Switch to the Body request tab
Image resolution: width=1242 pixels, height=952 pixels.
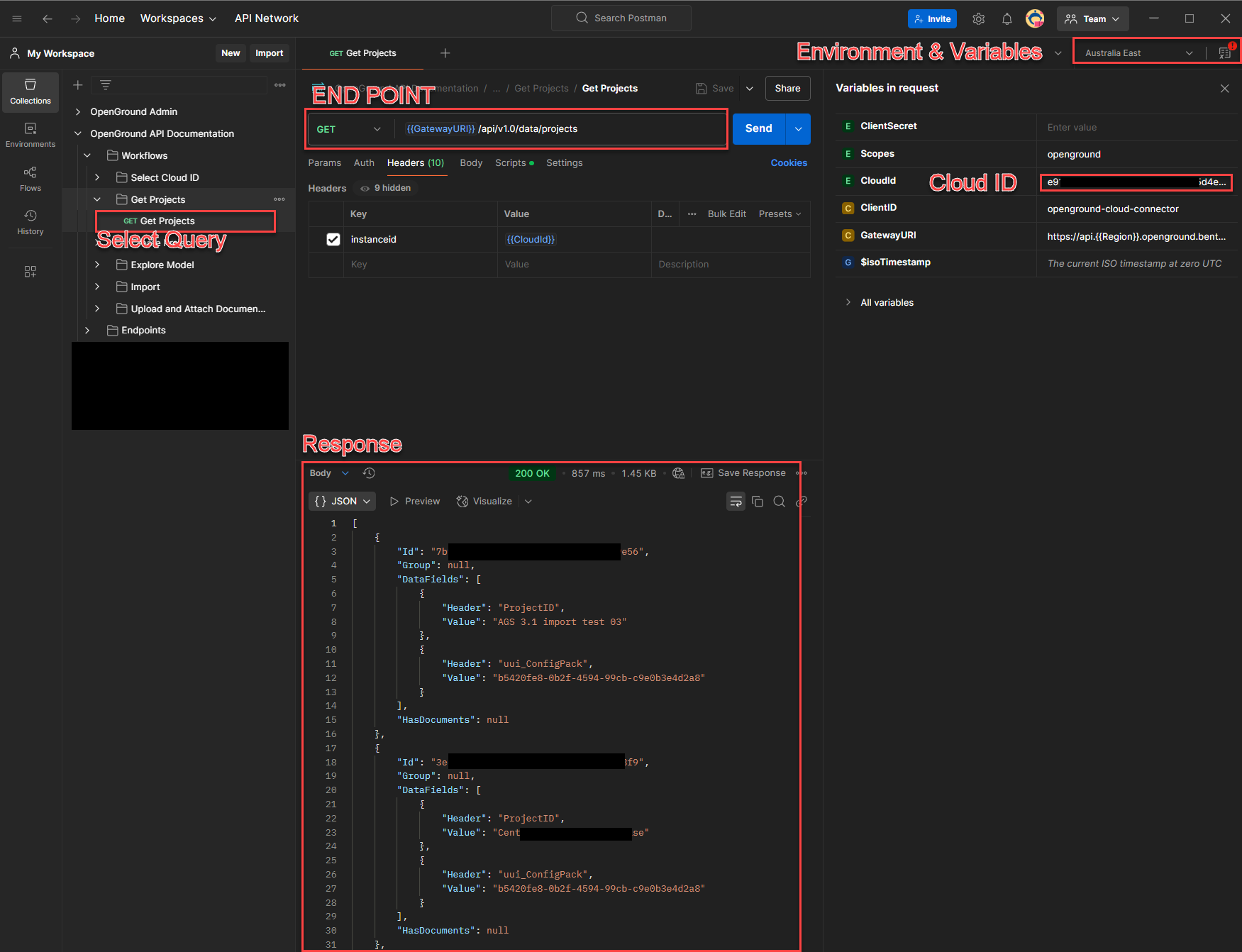[x=471, y=163]
